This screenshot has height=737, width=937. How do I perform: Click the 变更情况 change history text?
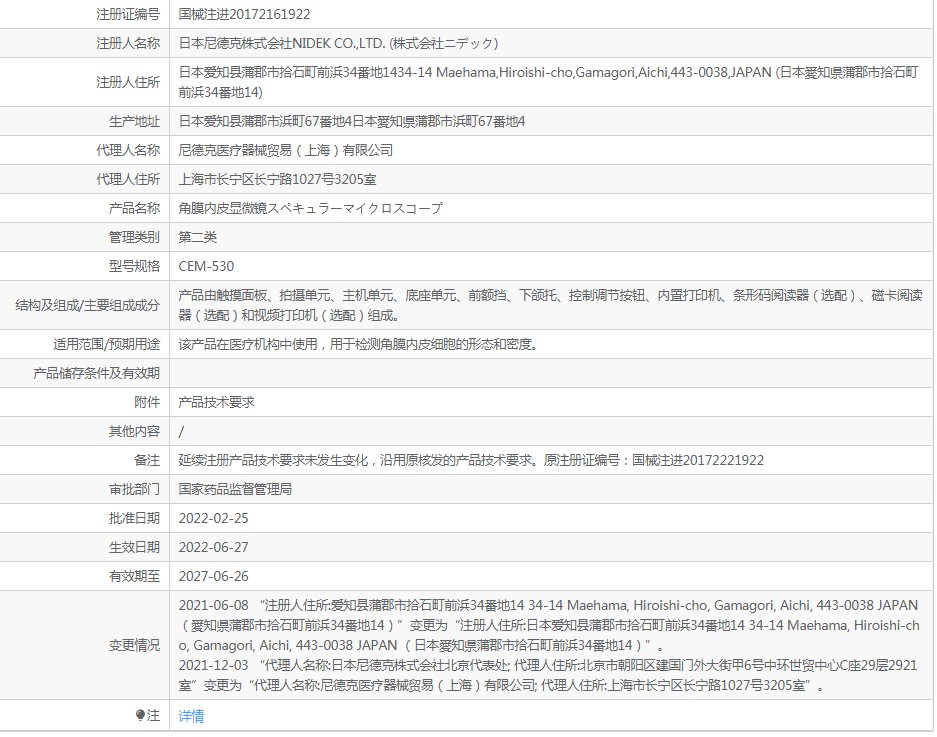[x=549, y=645]
